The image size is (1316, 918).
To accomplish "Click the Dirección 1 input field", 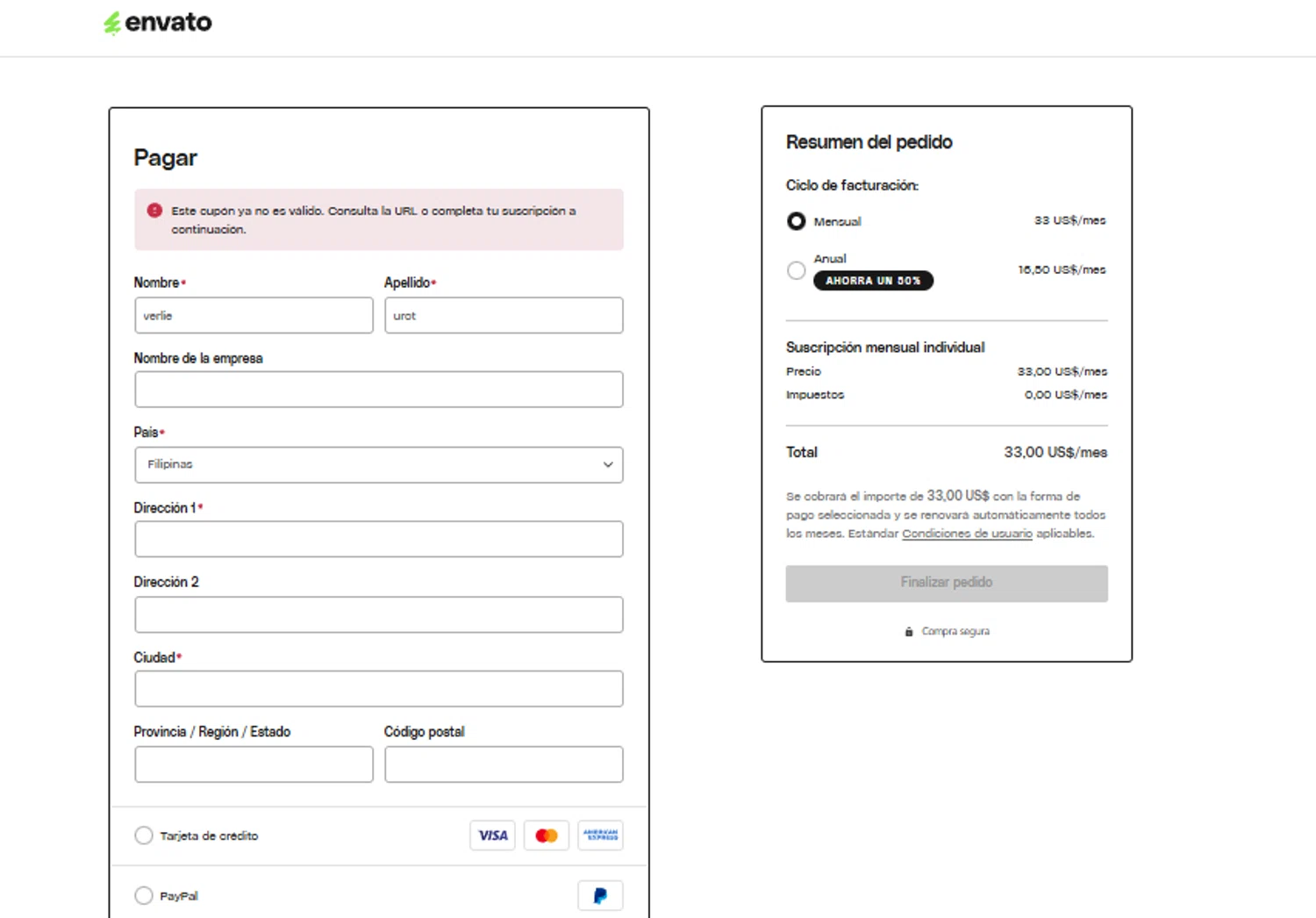I will pyautogui.click(x=379, y=540).
